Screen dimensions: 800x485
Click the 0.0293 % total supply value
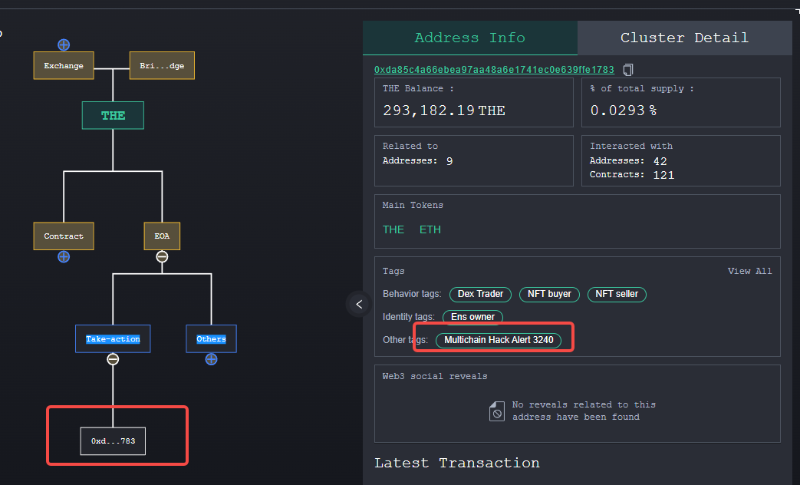click(623, 111)
